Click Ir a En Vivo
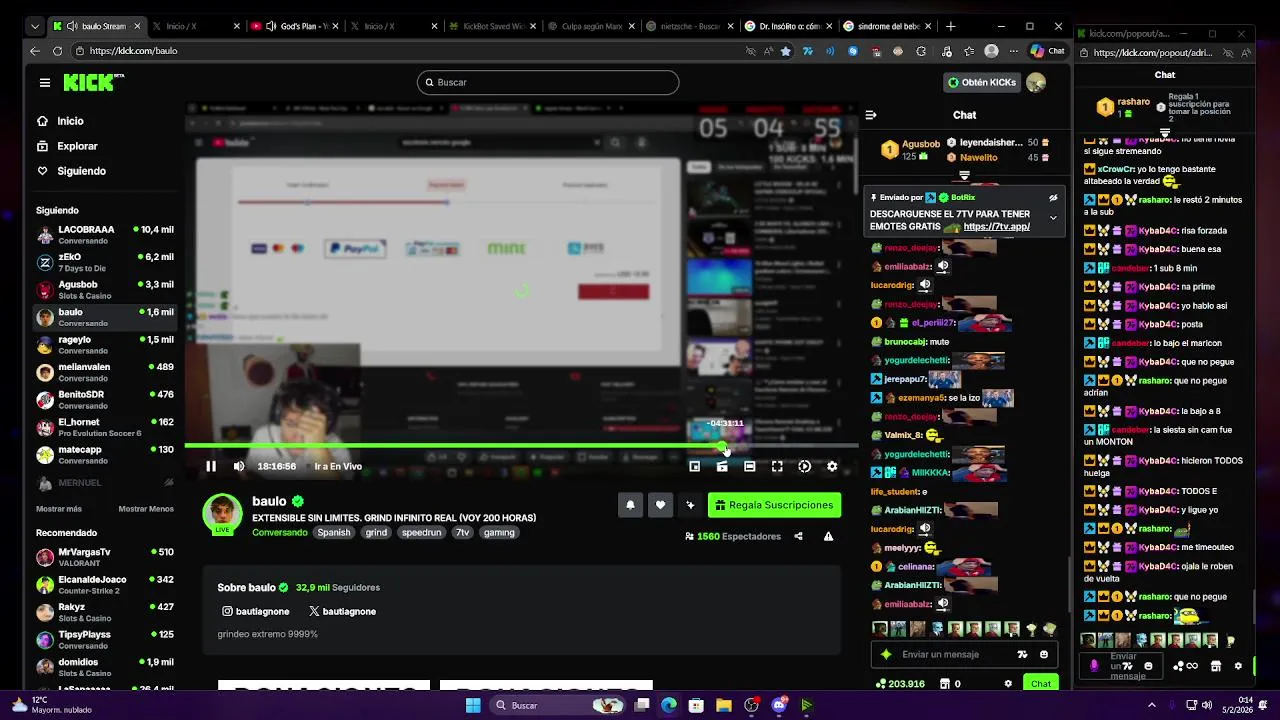 pyautogui.click(x=338, y=466)
